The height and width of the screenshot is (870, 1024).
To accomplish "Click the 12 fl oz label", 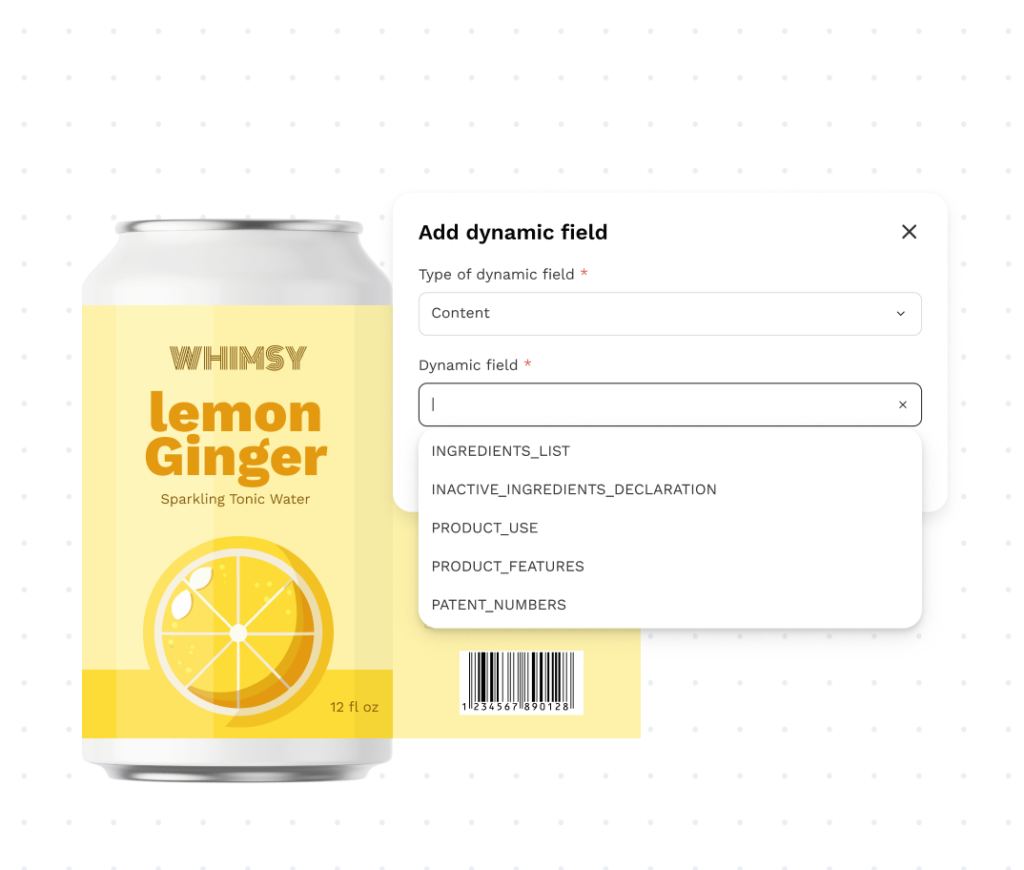I will pos(354,707).
